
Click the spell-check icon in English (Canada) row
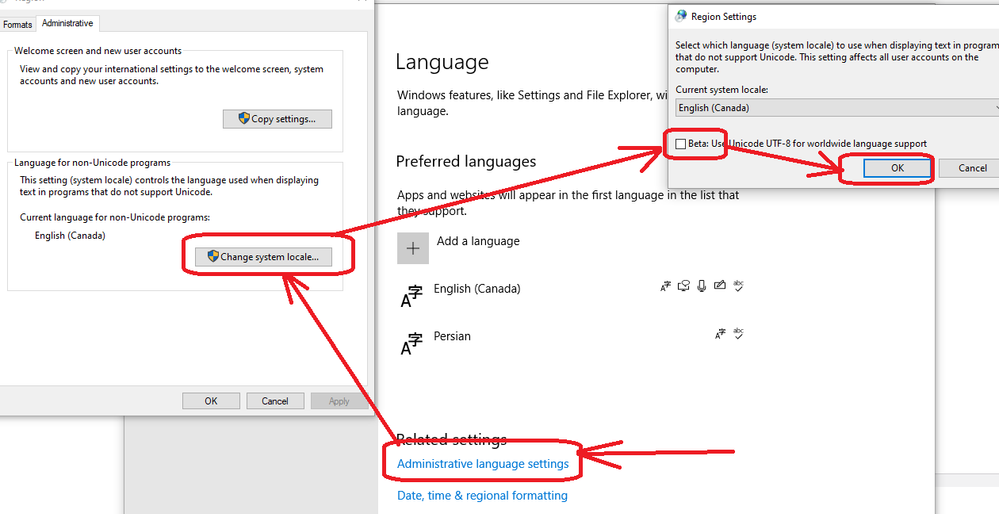[738, 285]
